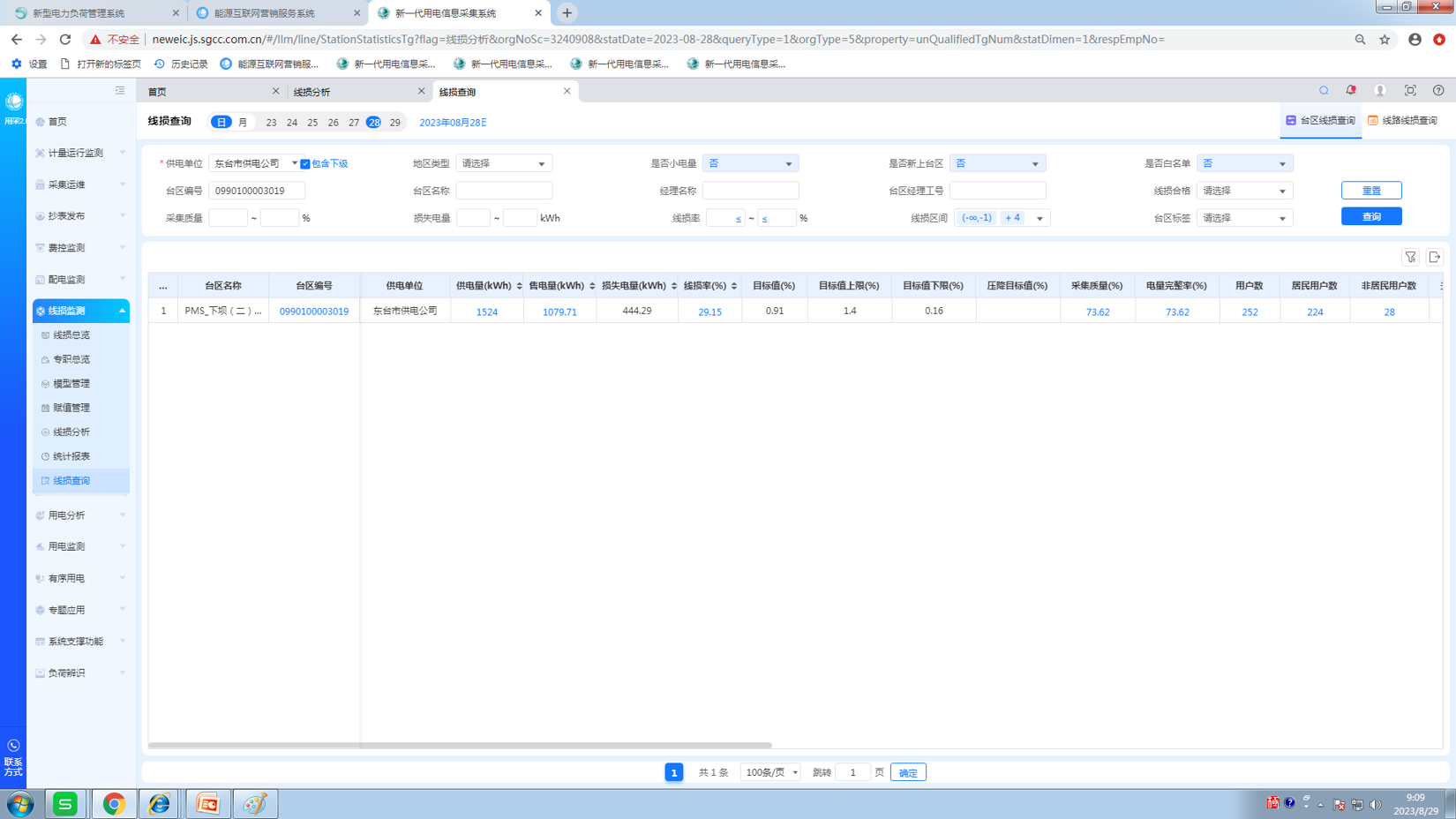1456x819 pixels.
Task: Open the 地区类型 dropdown
Action: 504,164
